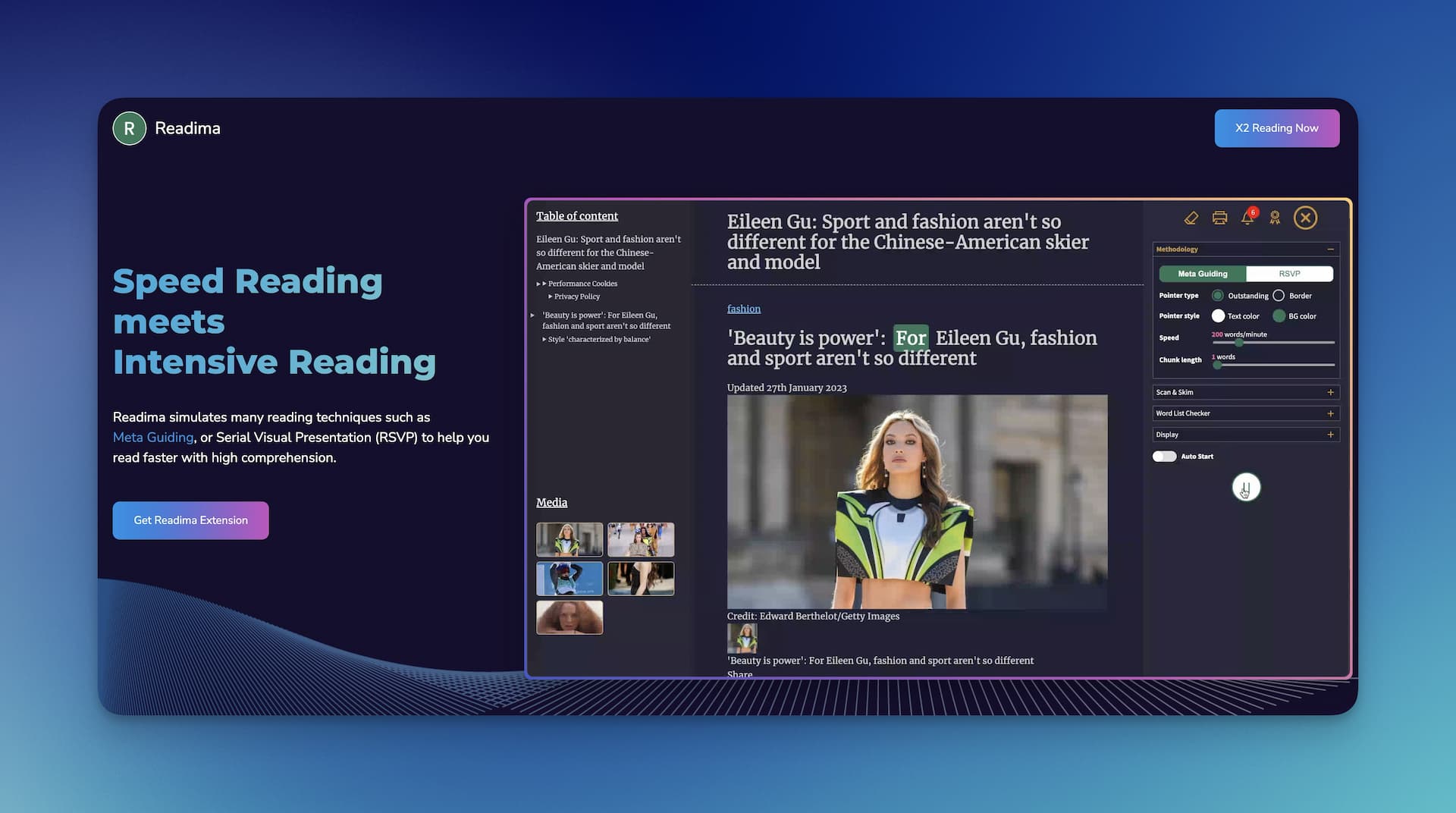Screen dimensions: 1456x813
Task: Select the Border pointer type
Action: click(1279, 296)
